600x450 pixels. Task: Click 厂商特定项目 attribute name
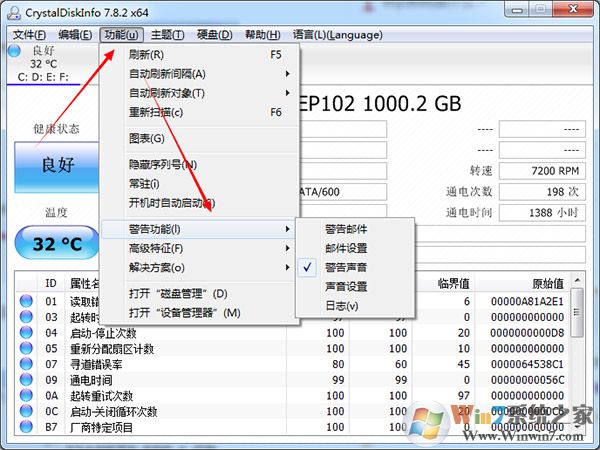click(101, 427)
